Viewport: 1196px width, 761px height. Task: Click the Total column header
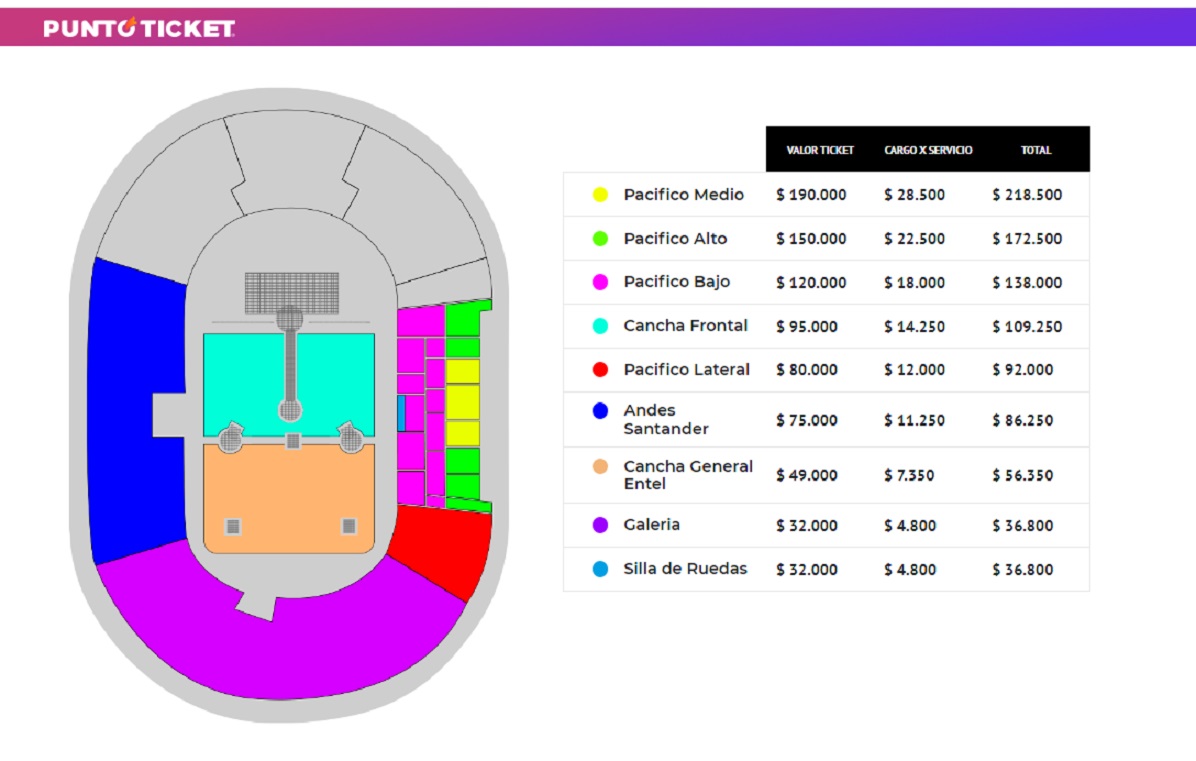point(1036,150)
